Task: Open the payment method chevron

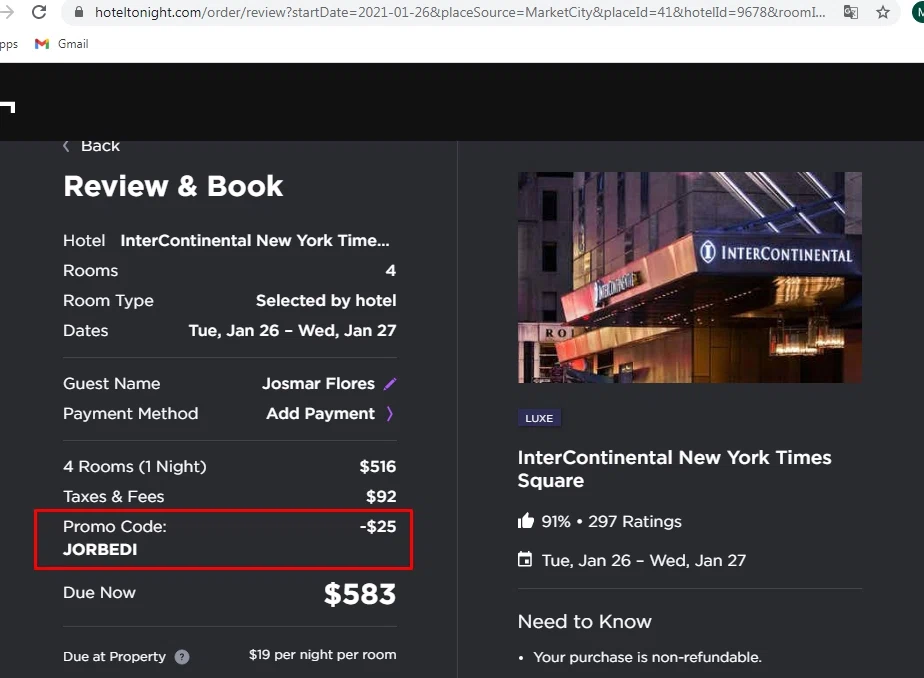Action: pyautogui.click(x=390, y=414)
